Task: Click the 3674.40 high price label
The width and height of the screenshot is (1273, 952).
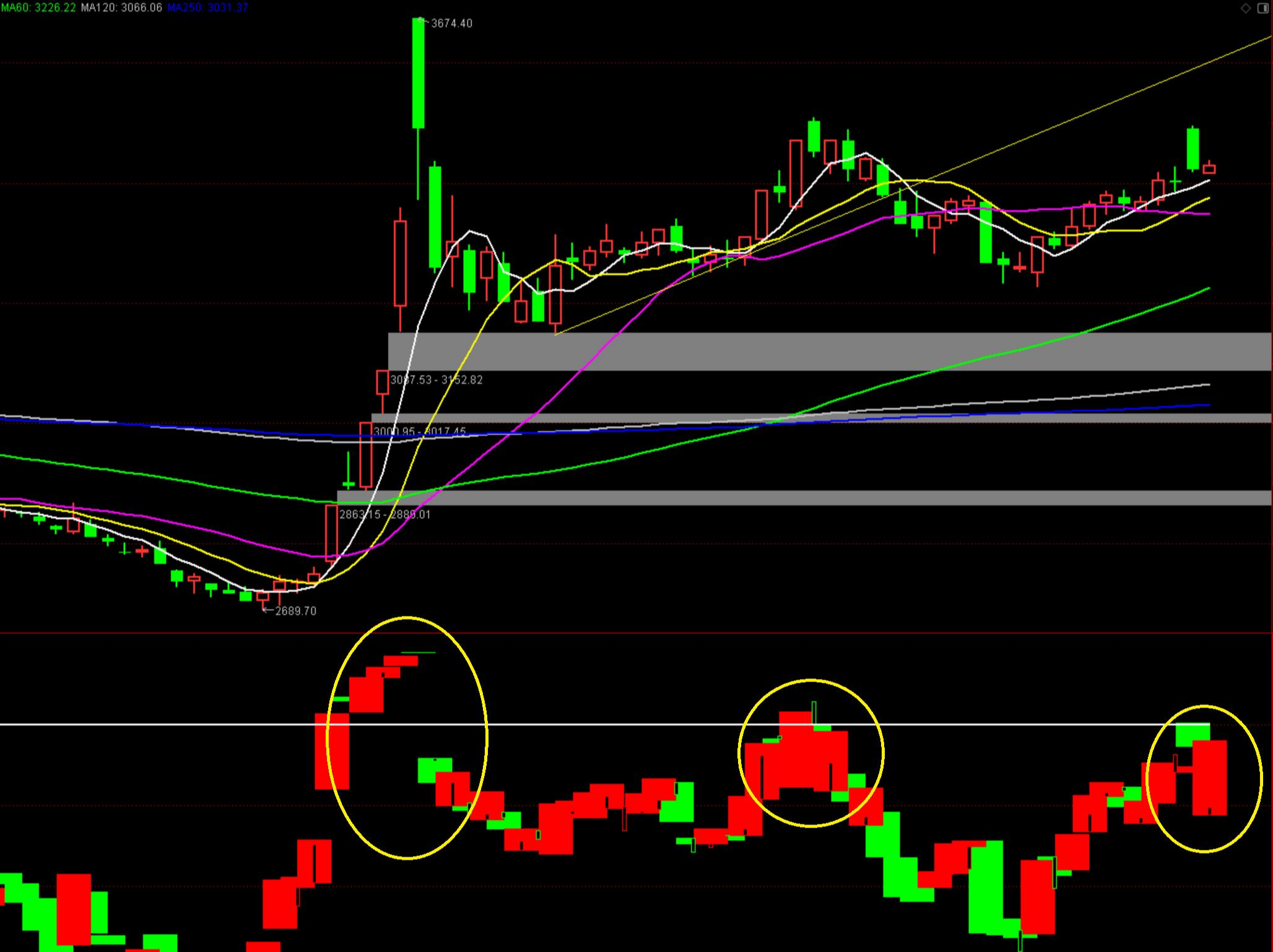Action: 451,24
